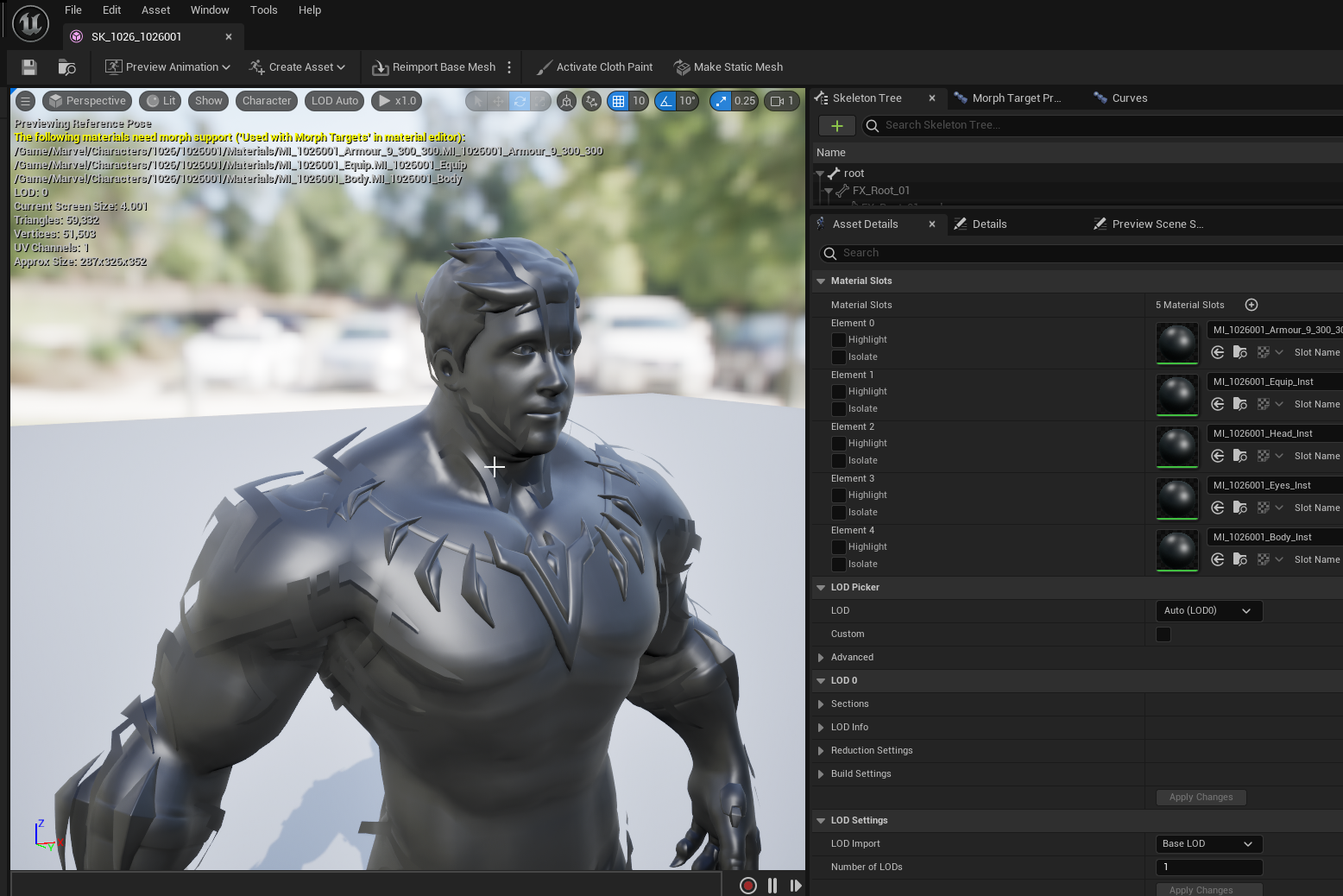
Task: Browse to Element 1 material in Content Browser
Action: (1240, 404)
